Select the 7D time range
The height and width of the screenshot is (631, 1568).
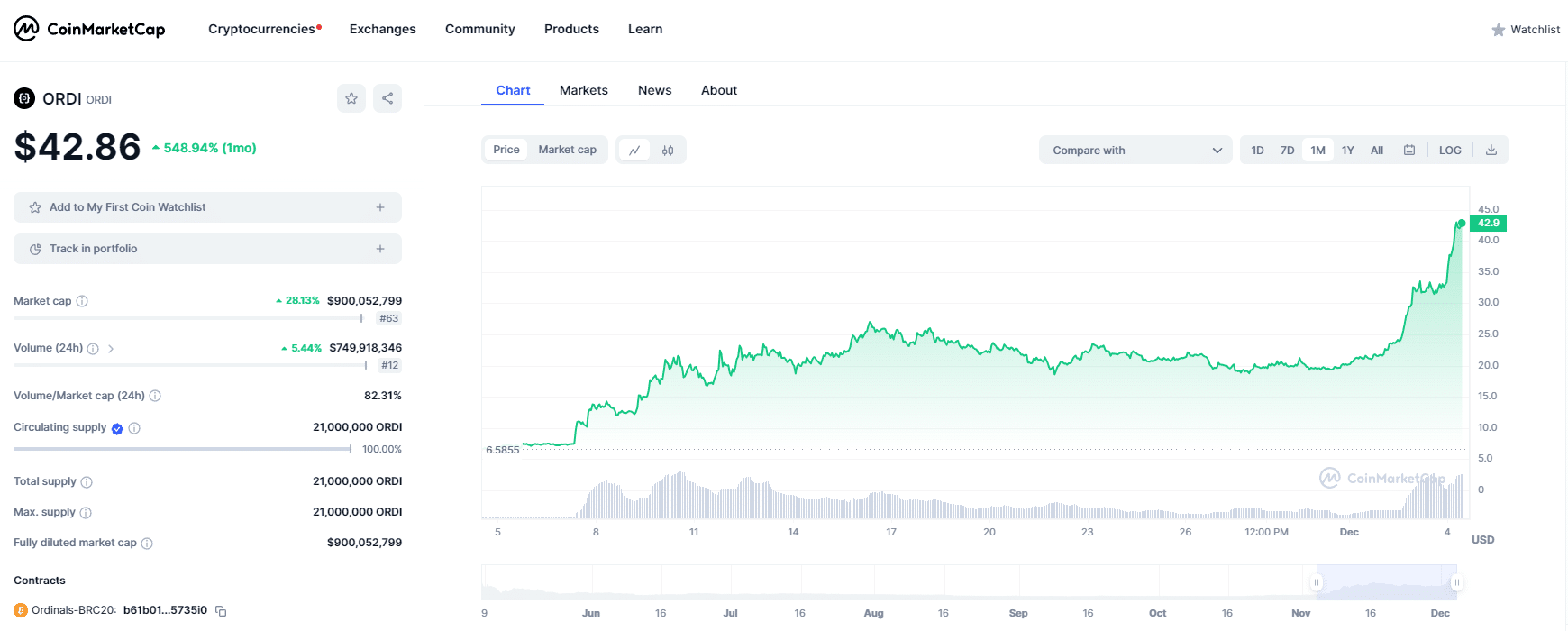[1287, 151]
